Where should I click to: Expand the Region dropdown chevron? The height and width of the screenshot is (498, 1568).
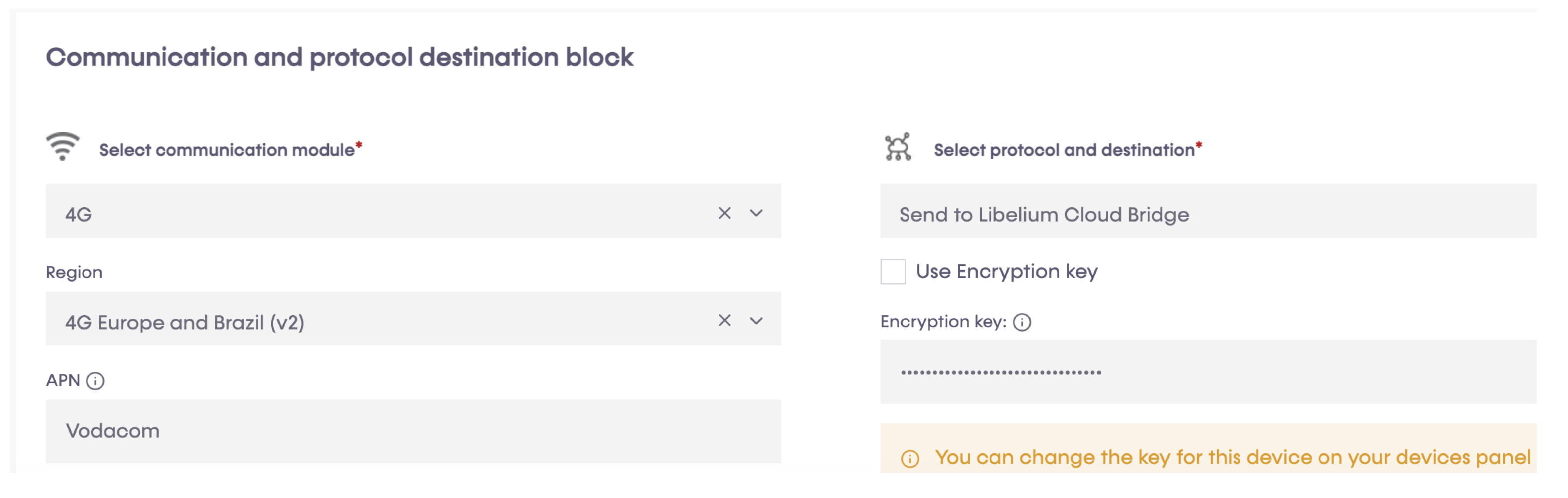click(756, 321)
